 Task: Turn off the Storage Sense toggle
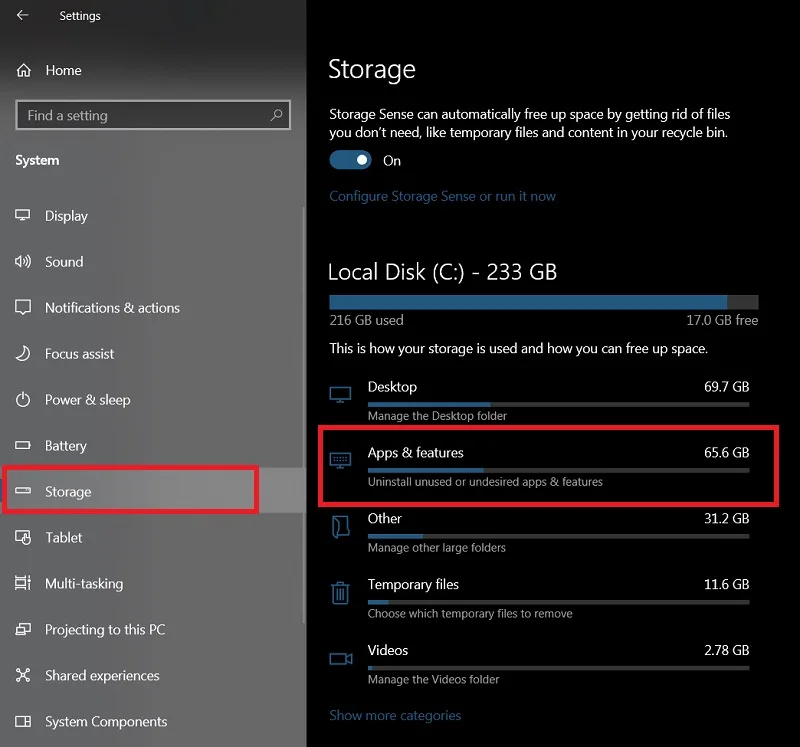(350, 160)
